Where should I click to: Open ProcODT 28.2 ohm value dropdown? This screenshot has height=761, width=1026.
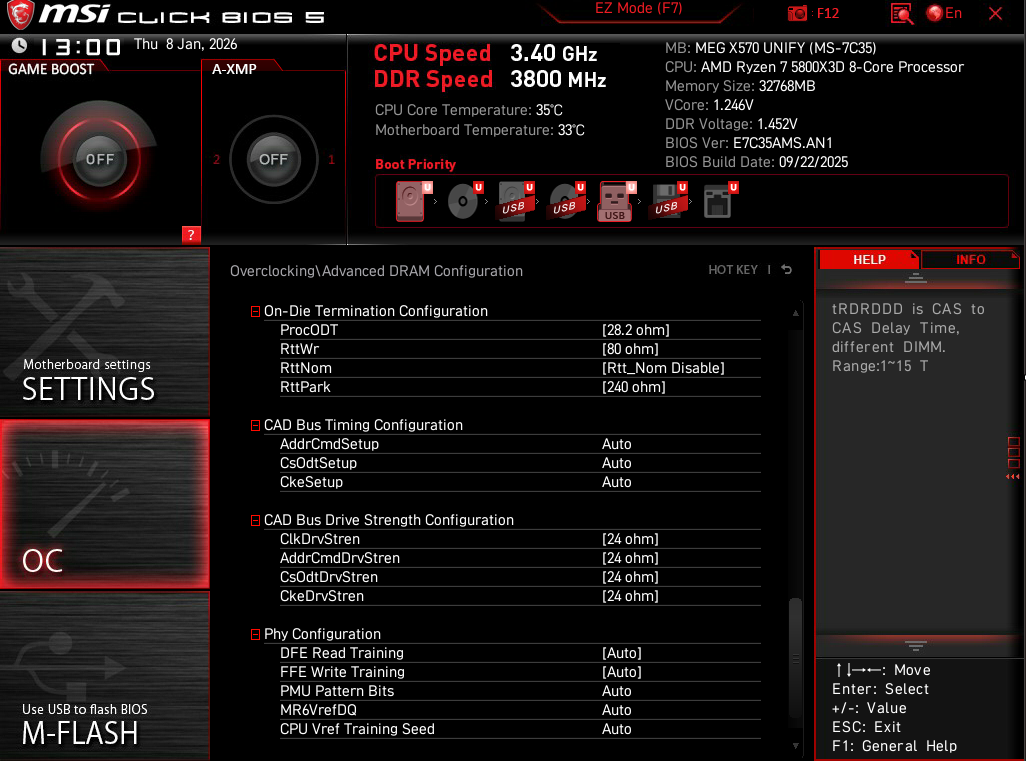[635, 330]
